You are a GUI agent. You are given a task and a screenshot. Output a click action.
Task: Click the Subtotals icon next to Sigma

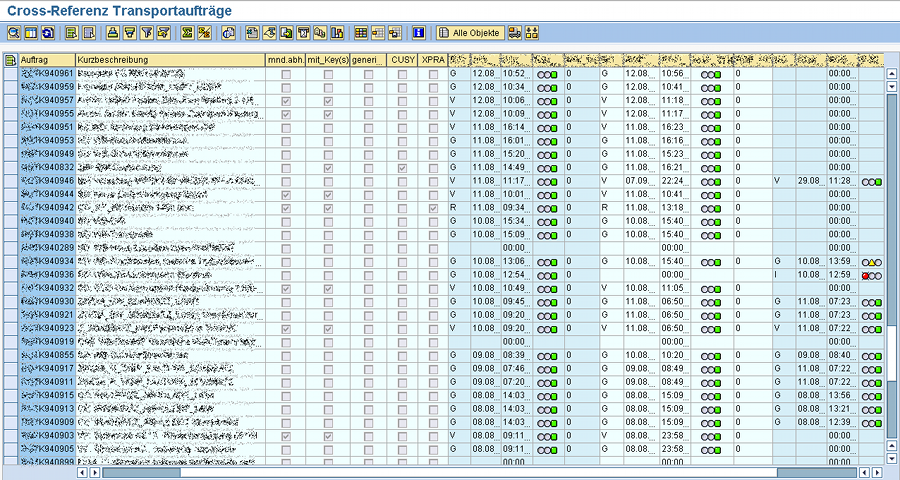204,33
